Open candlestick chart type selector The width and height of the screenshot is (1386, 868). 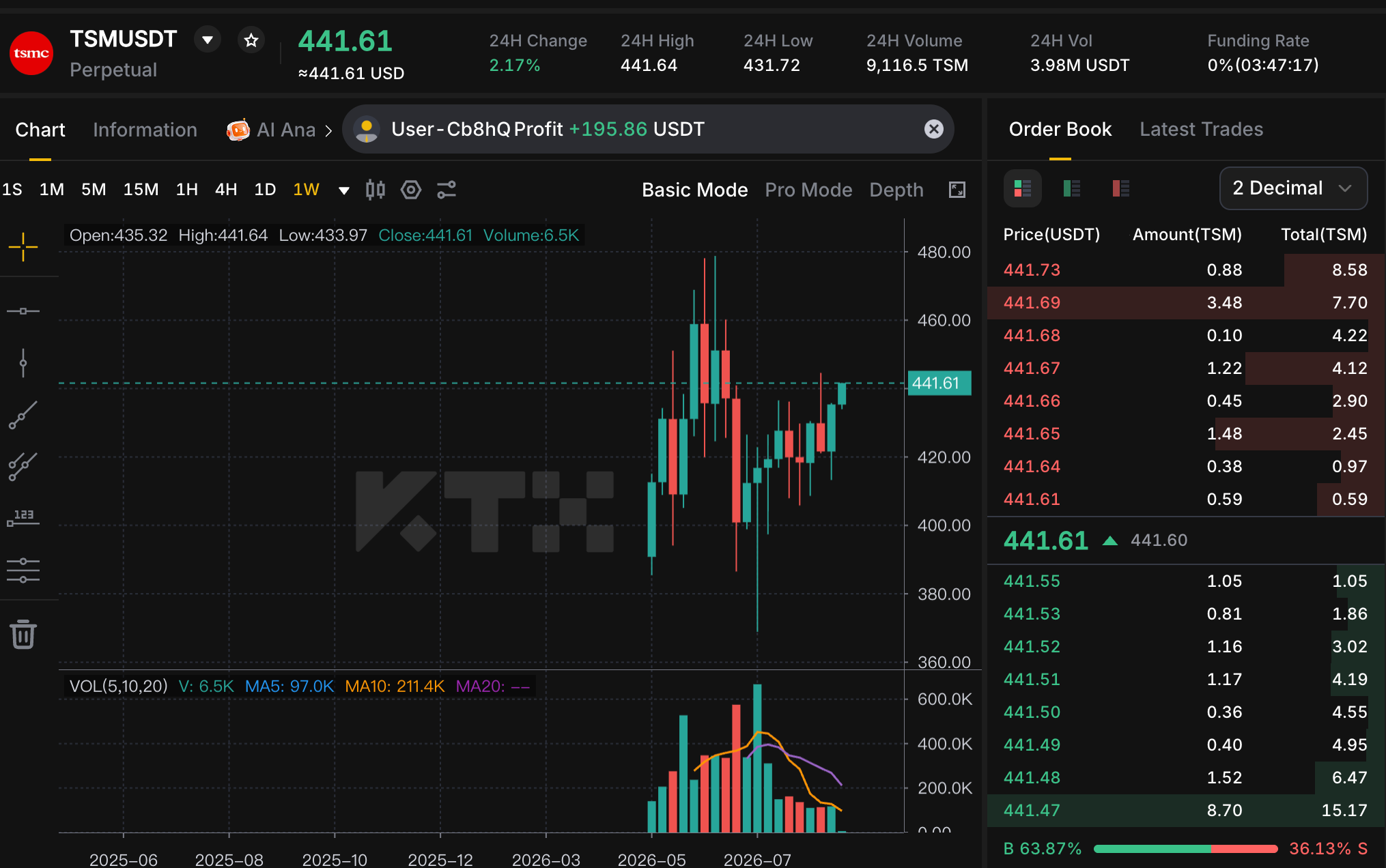tap(375, 190)
